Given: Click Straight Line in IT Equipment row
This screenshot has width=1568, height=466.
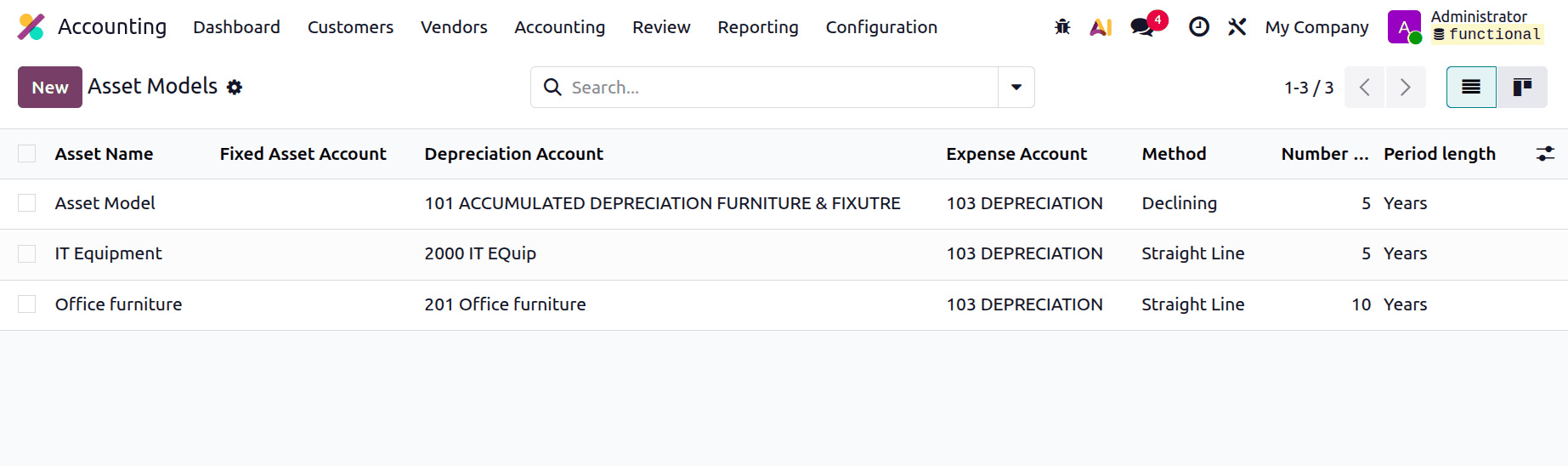Looking at the screenshot, I should [x=1192, y=253].
